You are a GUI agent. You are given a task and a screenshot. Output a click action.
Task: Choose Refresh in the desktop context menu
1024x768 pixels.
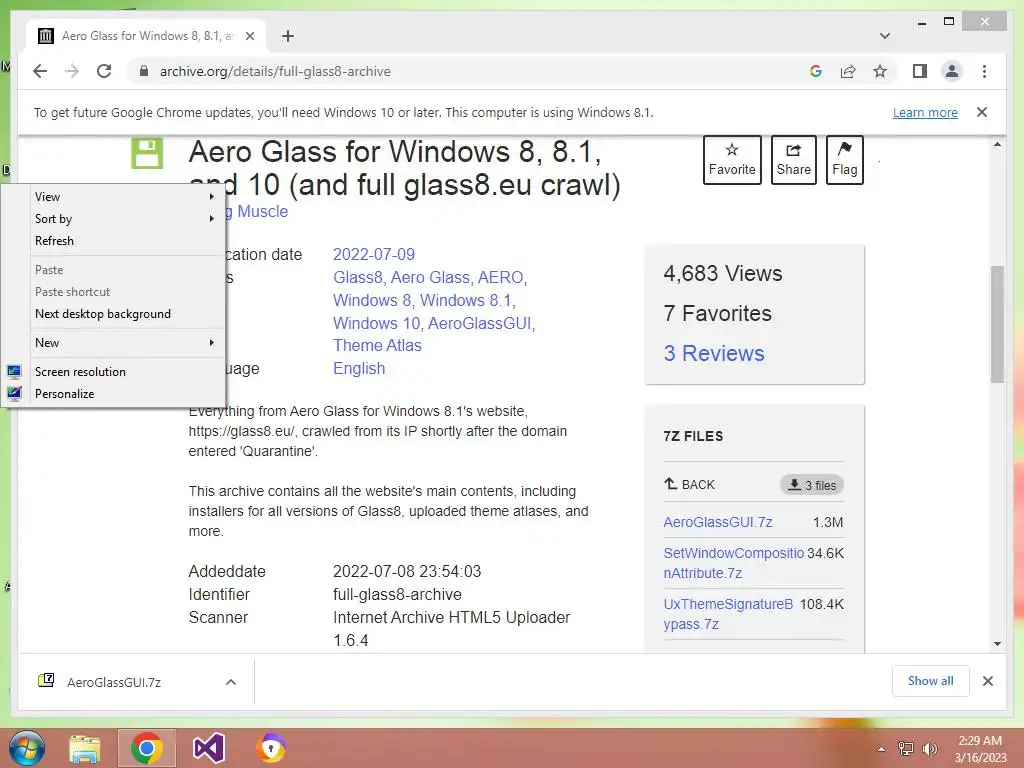tap(114, 240)
